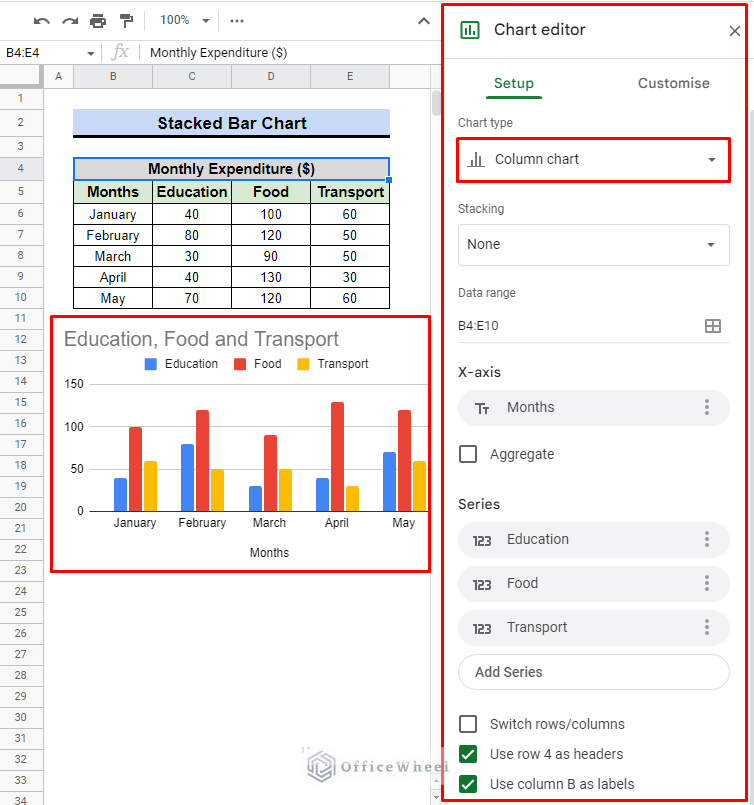Click the select data range grid icon
The image size is (754, 805).
(x=713, y=326)
